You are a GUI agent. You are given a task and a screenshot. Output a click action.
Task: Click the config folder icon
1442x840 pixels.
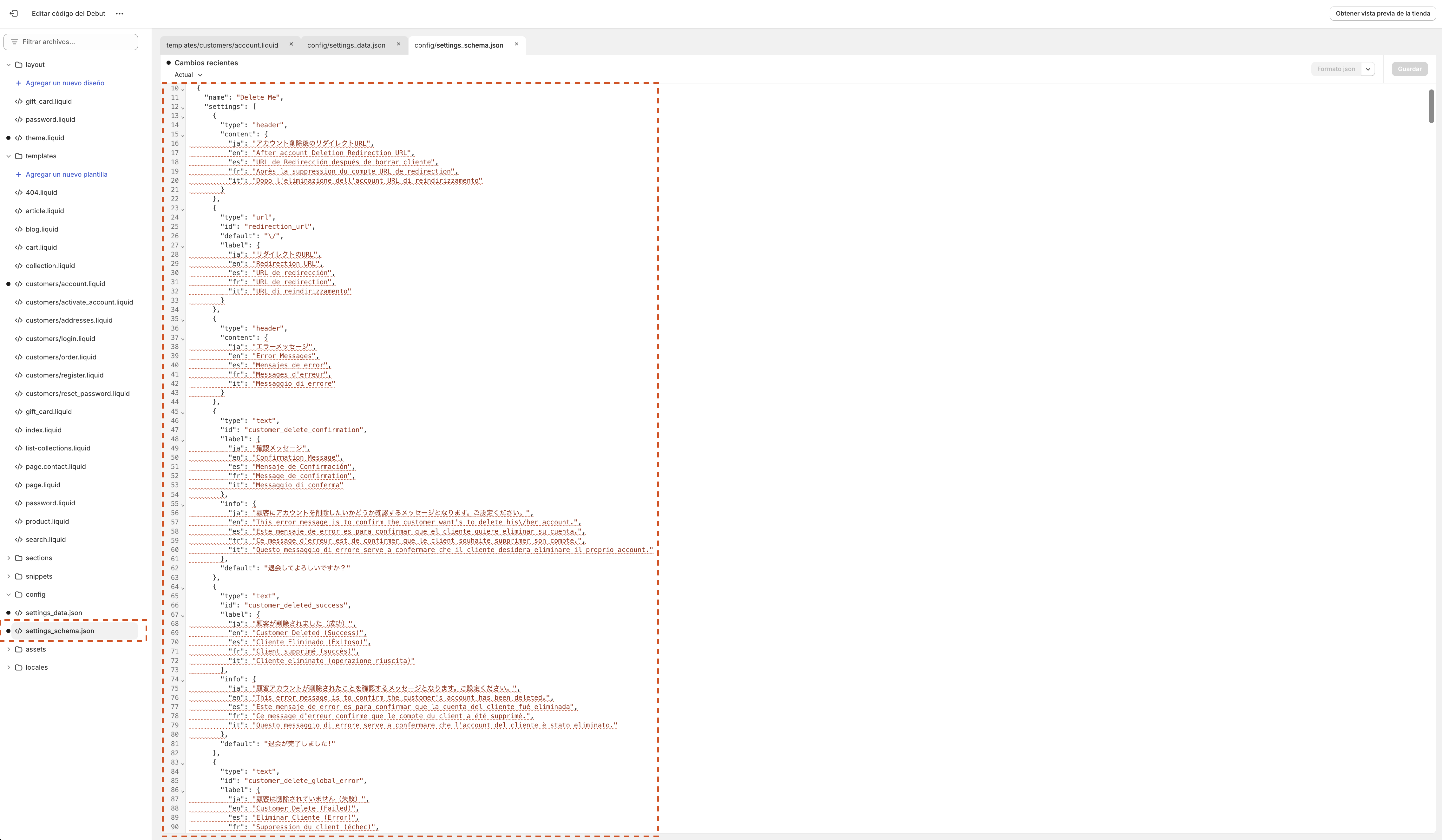point(19,594)
